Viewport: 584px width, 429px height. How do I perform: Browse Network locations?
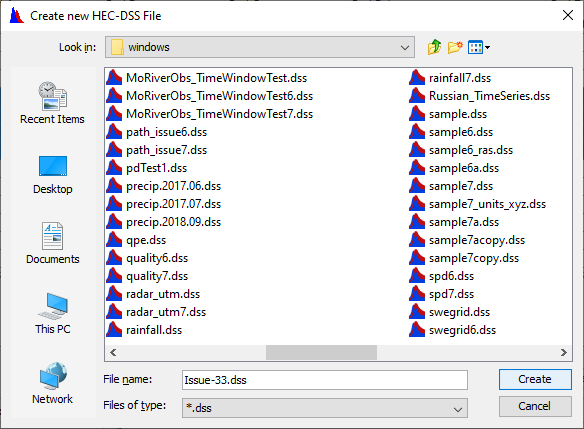tap(53, 383)
